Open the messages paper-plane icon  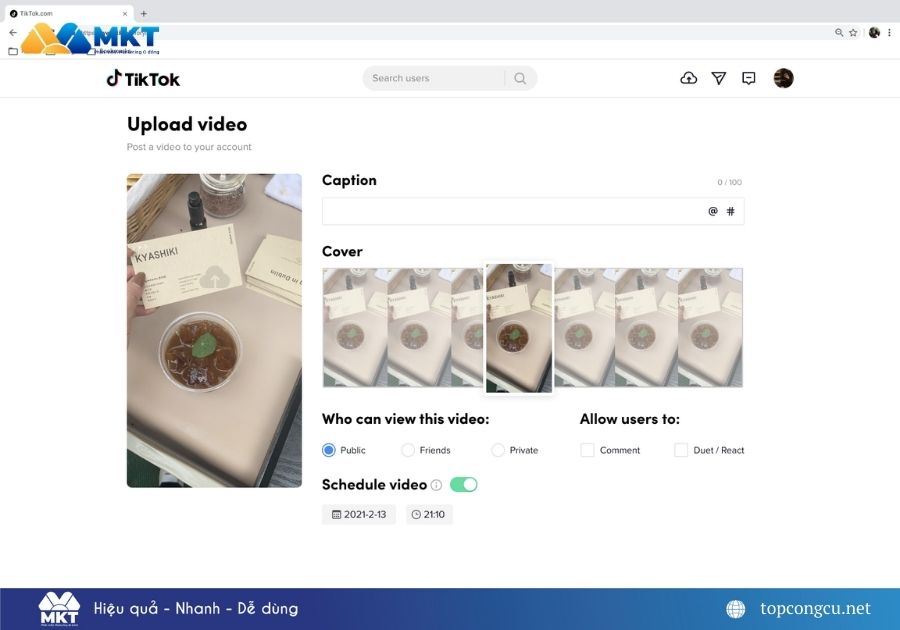pos(719,78)
